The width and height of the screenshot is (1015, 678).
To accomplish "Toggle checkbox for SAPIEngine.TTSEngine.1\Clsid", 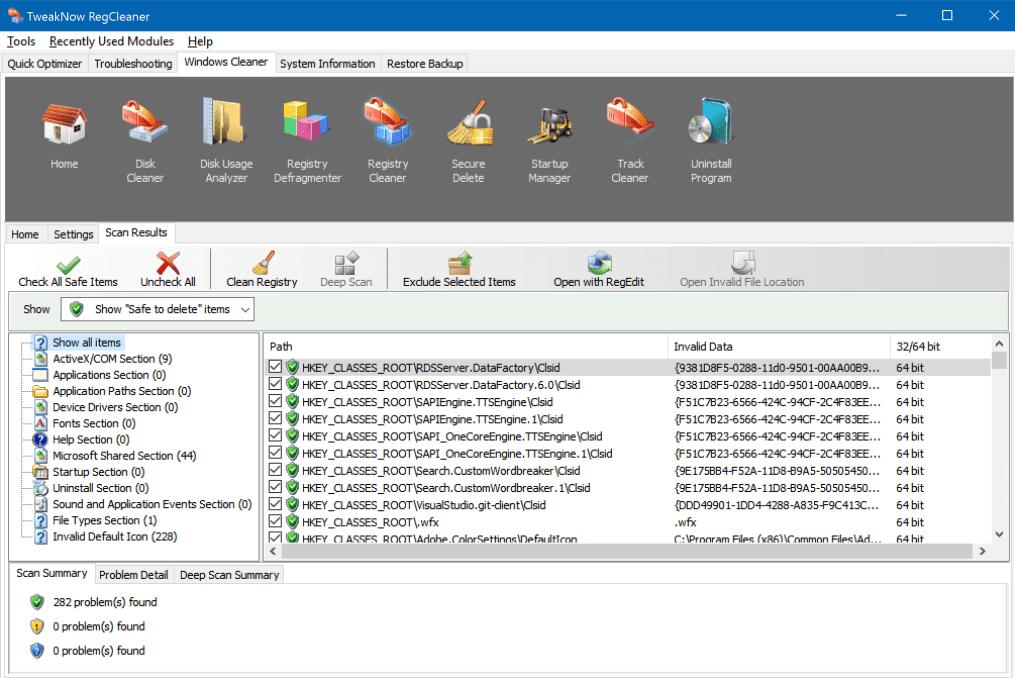I will point(275,419).
